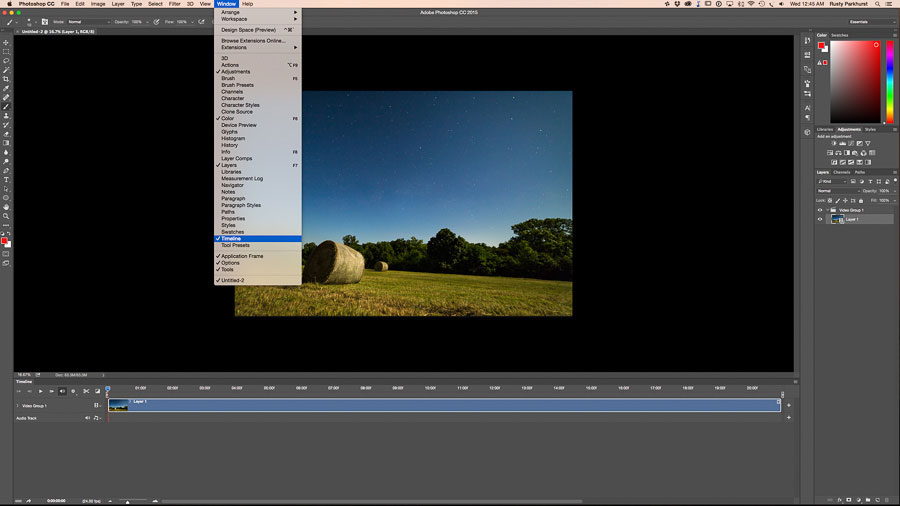This screenshot has height=506, width=900.
Task: Switch to the Swatches tab
Action: point(841,35)
